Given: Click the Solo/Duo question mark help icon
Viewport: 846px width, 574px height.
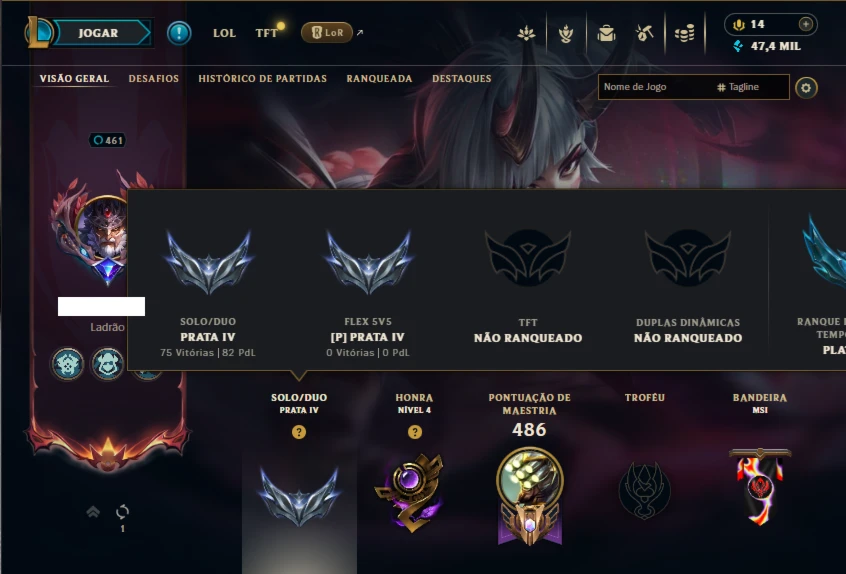Looking at the screenshot, I should (x=299, y=432).
